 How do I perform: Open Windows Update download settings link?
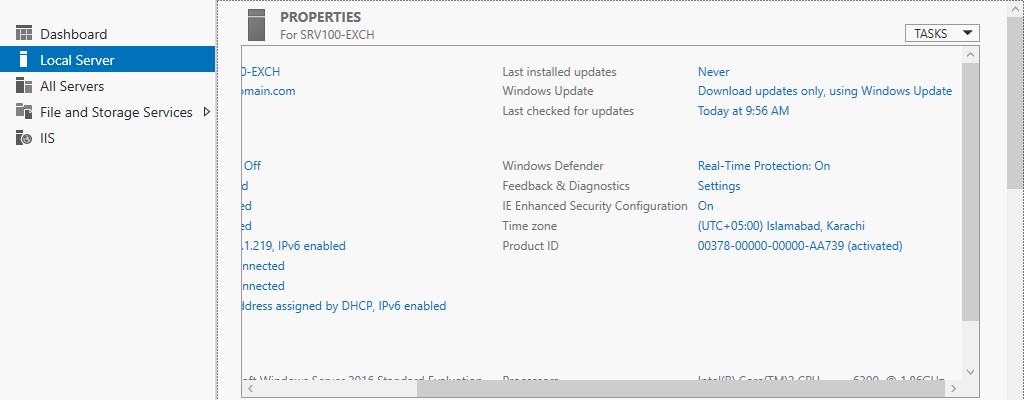tap(824, 91)
